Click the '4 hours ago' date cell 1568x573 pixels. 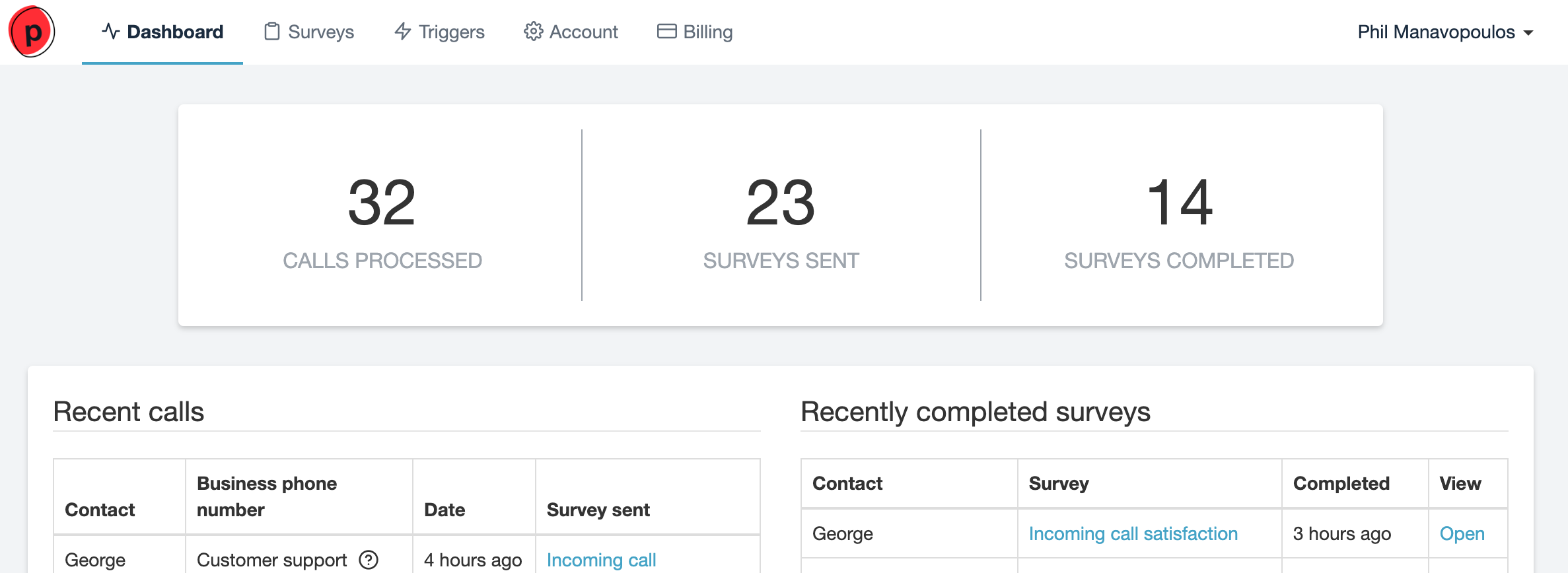474,555
